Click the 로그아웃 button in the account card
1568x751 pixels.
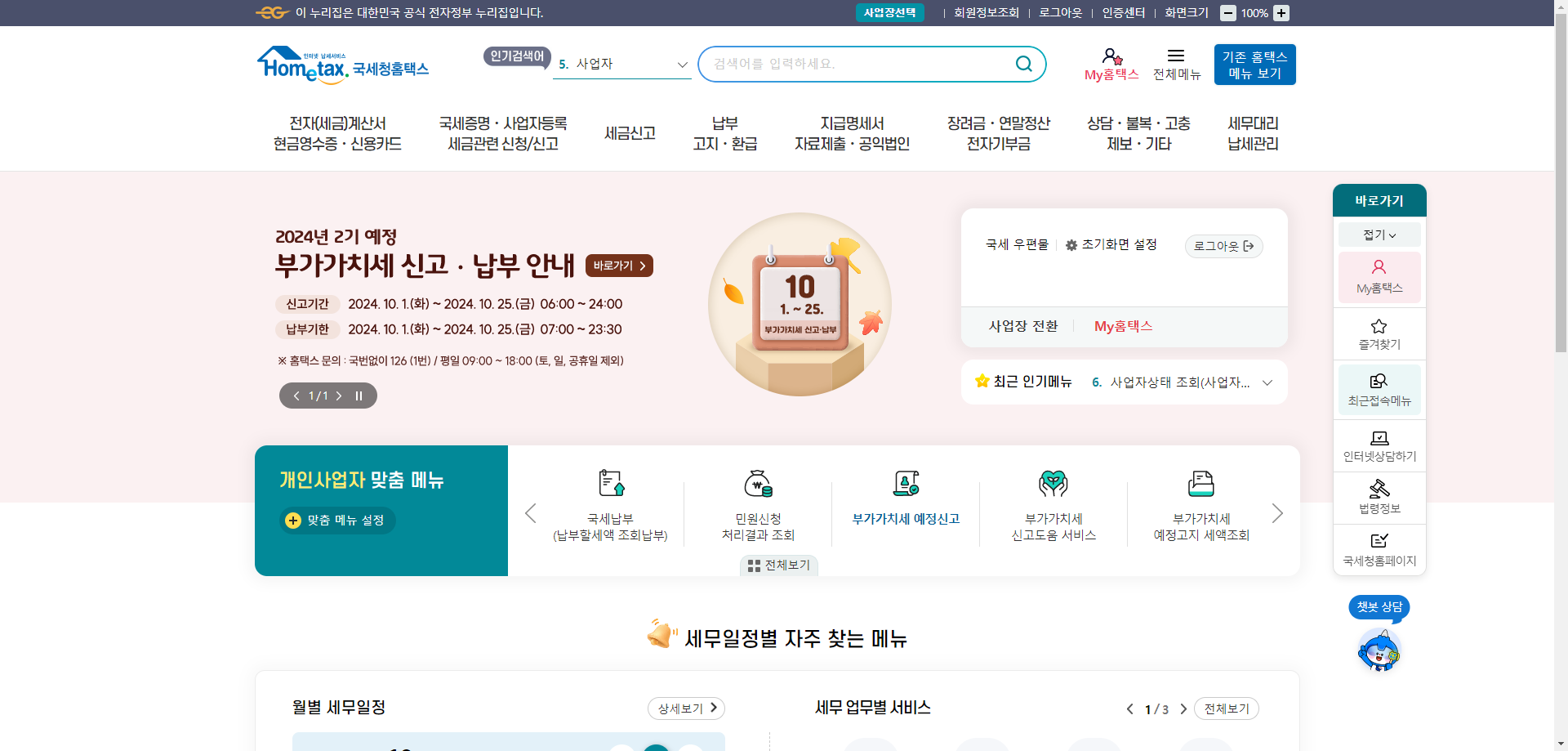click(1223, 245)
